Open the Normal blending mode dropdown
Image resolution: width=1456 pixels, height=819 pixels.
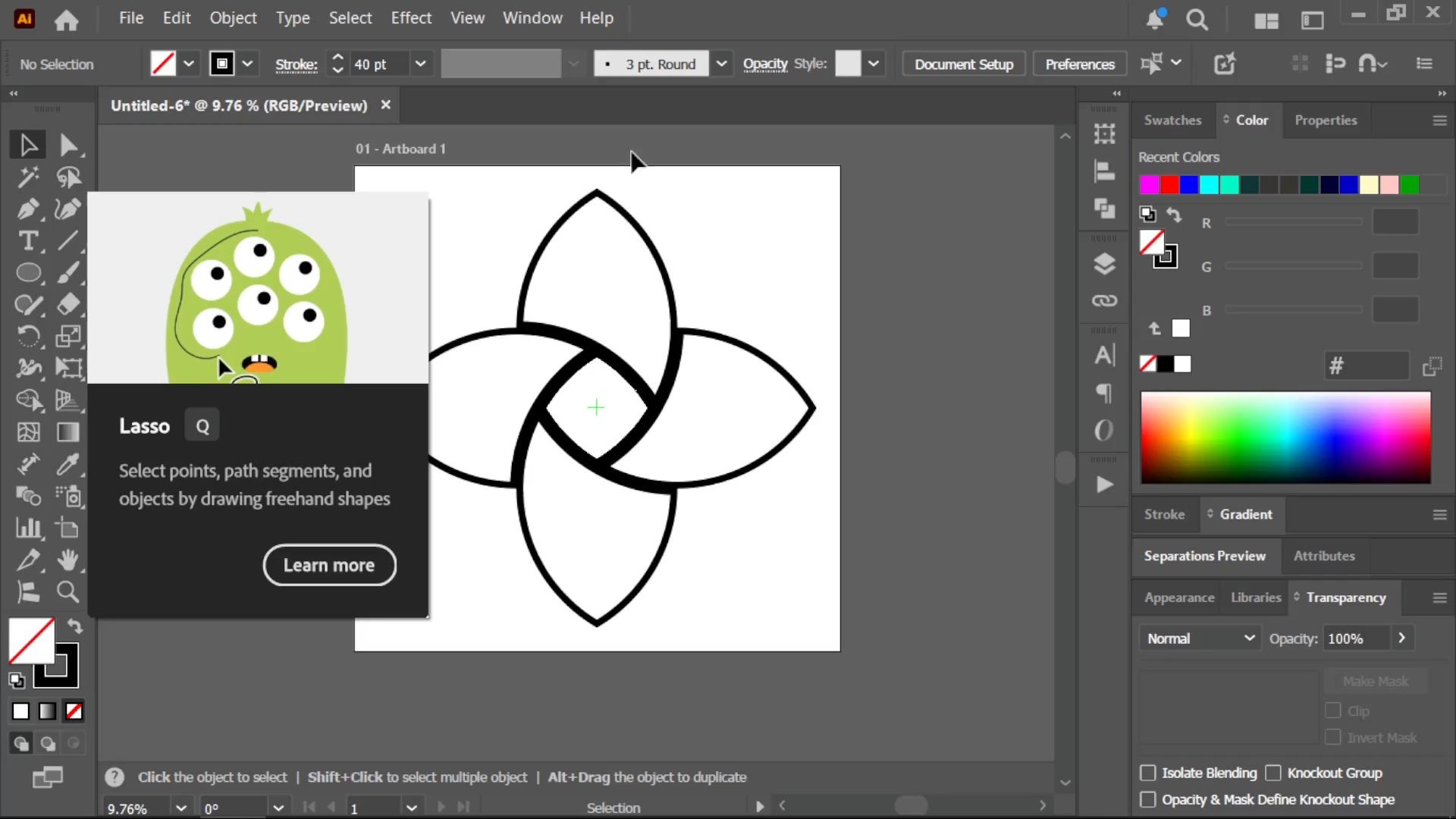click(1200, 639)
